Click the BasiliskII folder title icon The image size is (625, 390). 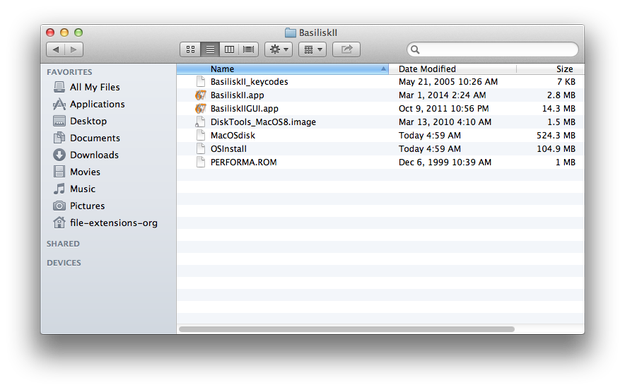[x=291, y=32]
